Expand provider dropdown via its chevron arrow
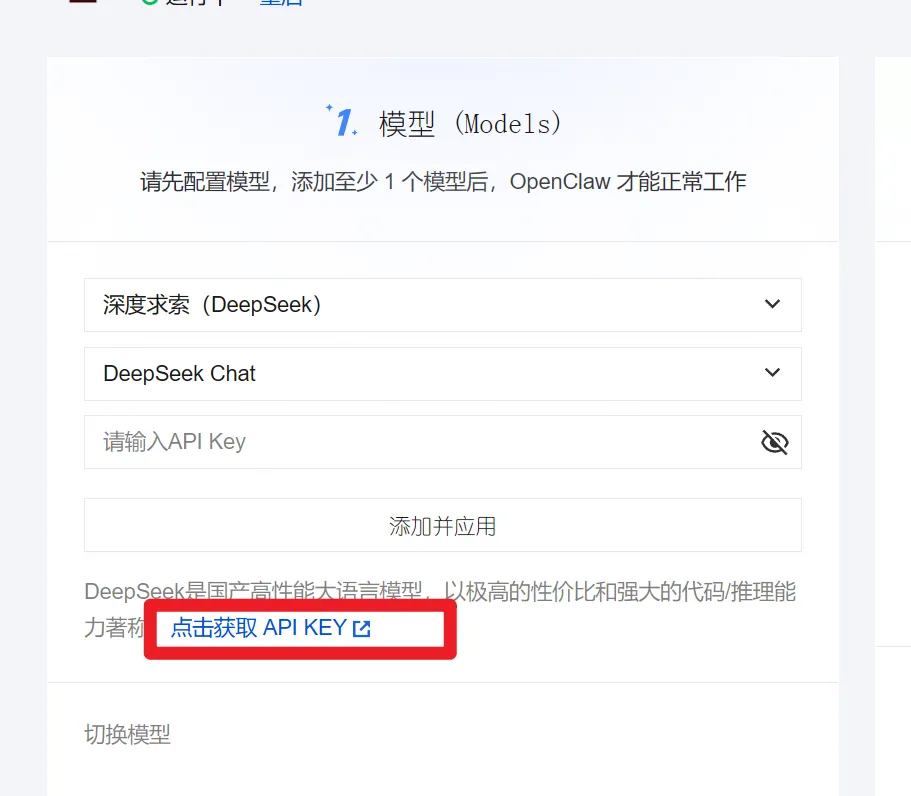The height and width of the screenshot is (796, 911). [x=772, y=304]
